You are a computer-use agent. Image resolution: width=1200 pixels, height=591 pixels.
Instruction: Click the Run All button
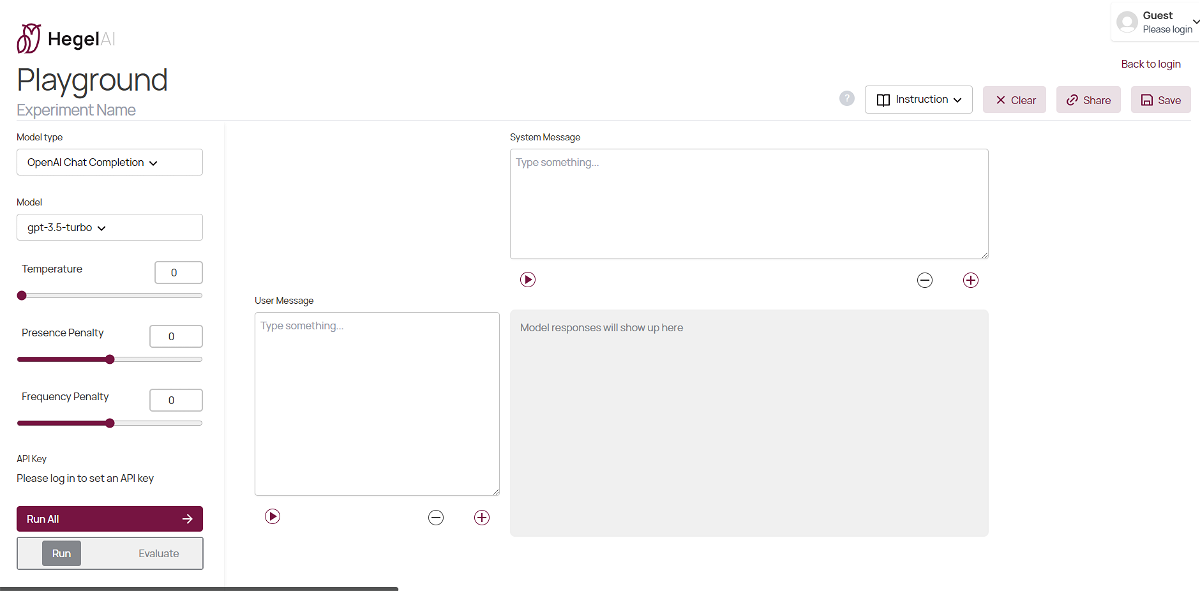coord(110,519)
